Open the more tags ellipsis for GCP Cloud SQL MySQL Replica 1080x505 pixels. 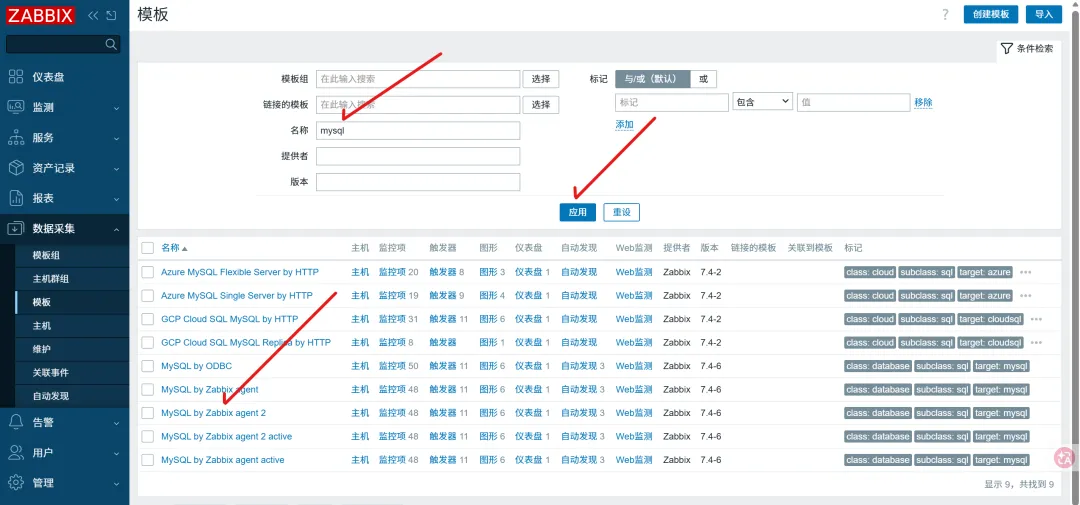[1036, 342]
